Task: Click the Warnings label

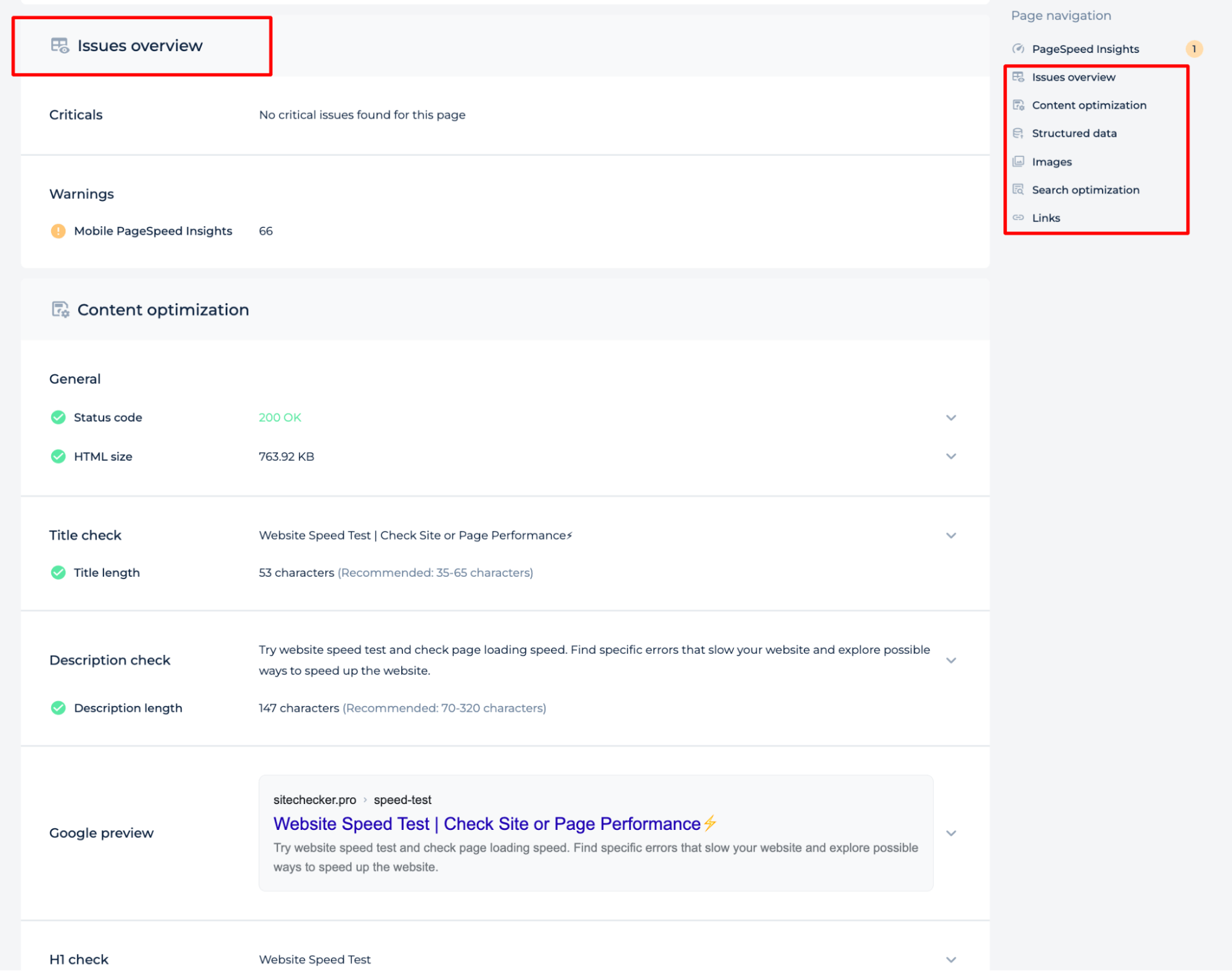Action: tap(81, 194)
